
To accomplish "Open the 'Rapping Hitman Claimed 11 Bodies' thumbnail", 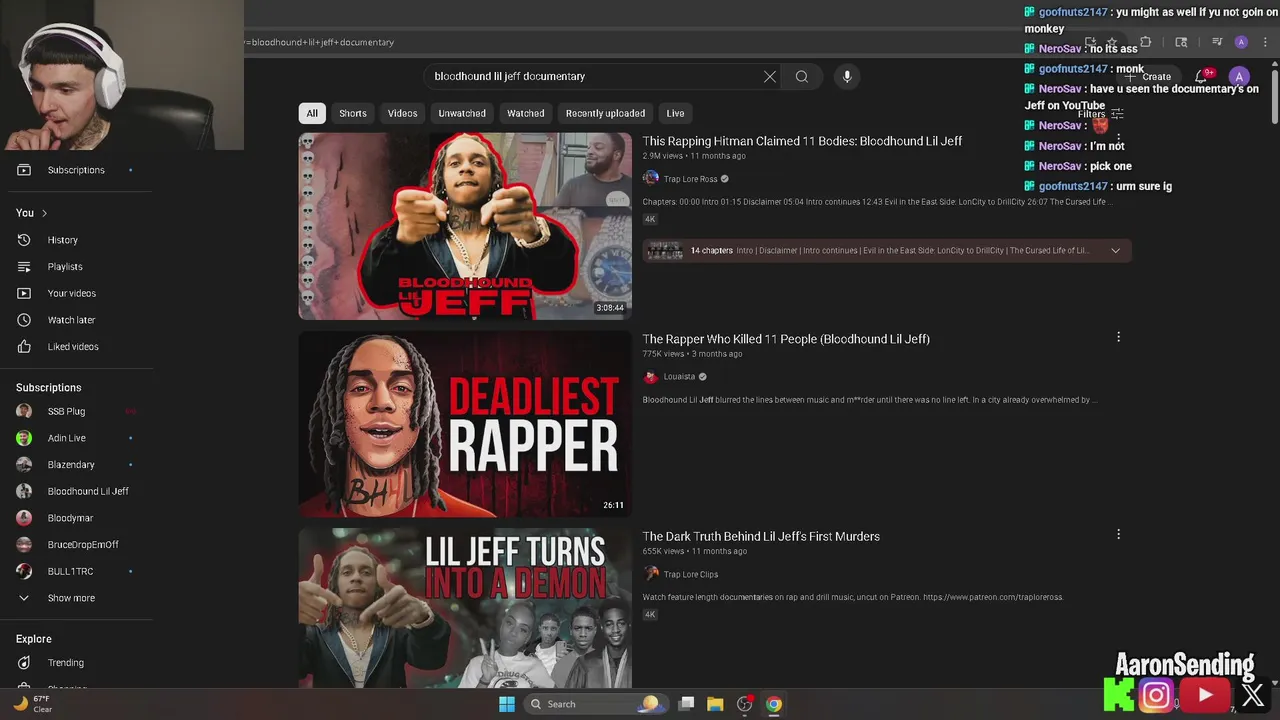I will pos(465,226).
